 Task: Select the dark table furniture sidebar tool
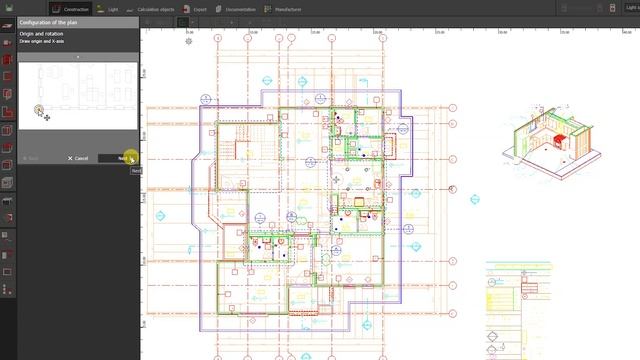[x=7, y=201]
